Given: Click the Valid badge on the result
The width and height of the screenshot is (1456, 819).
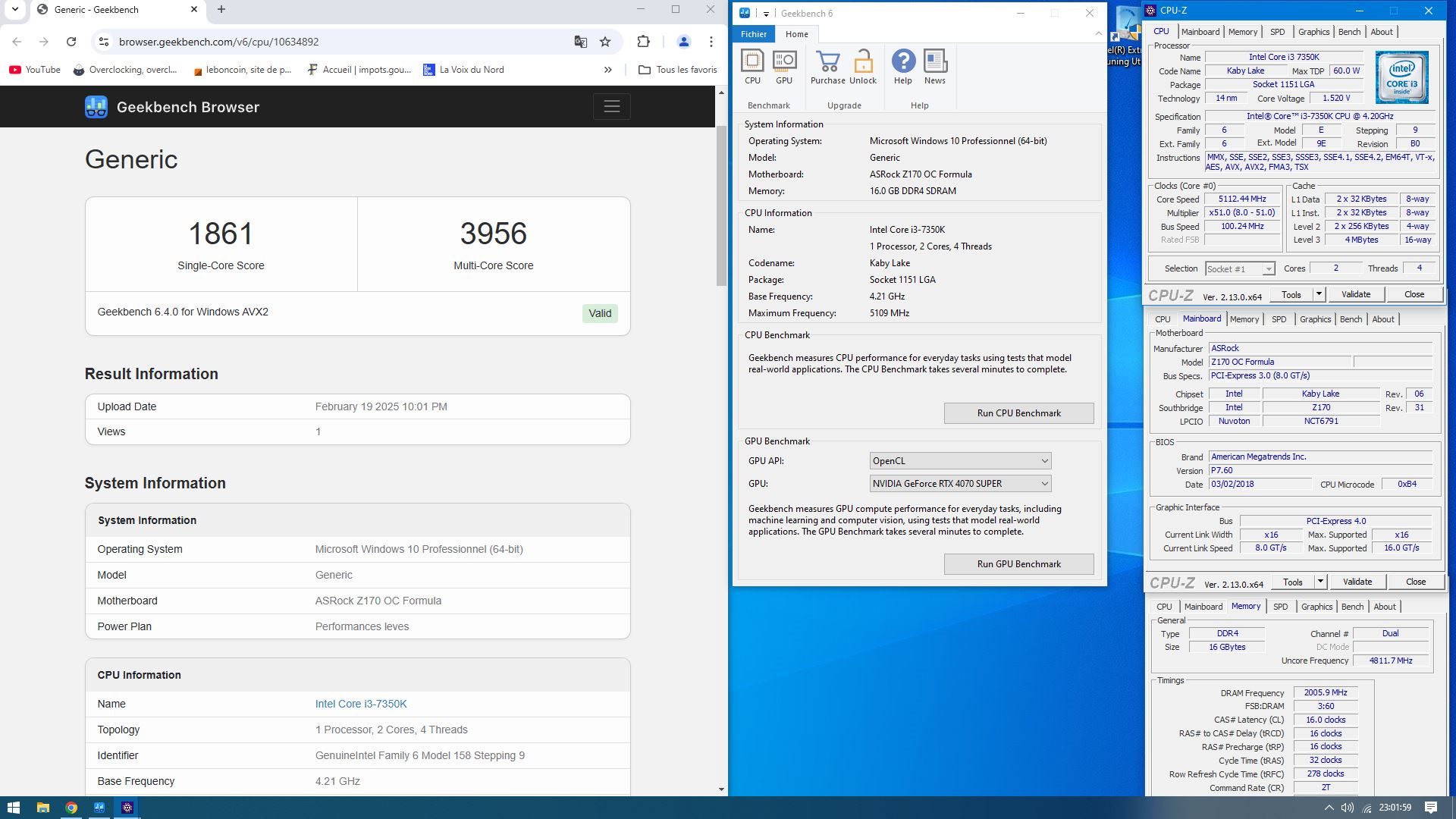Looking at the screenshot, I should click(x=600, y=313).
